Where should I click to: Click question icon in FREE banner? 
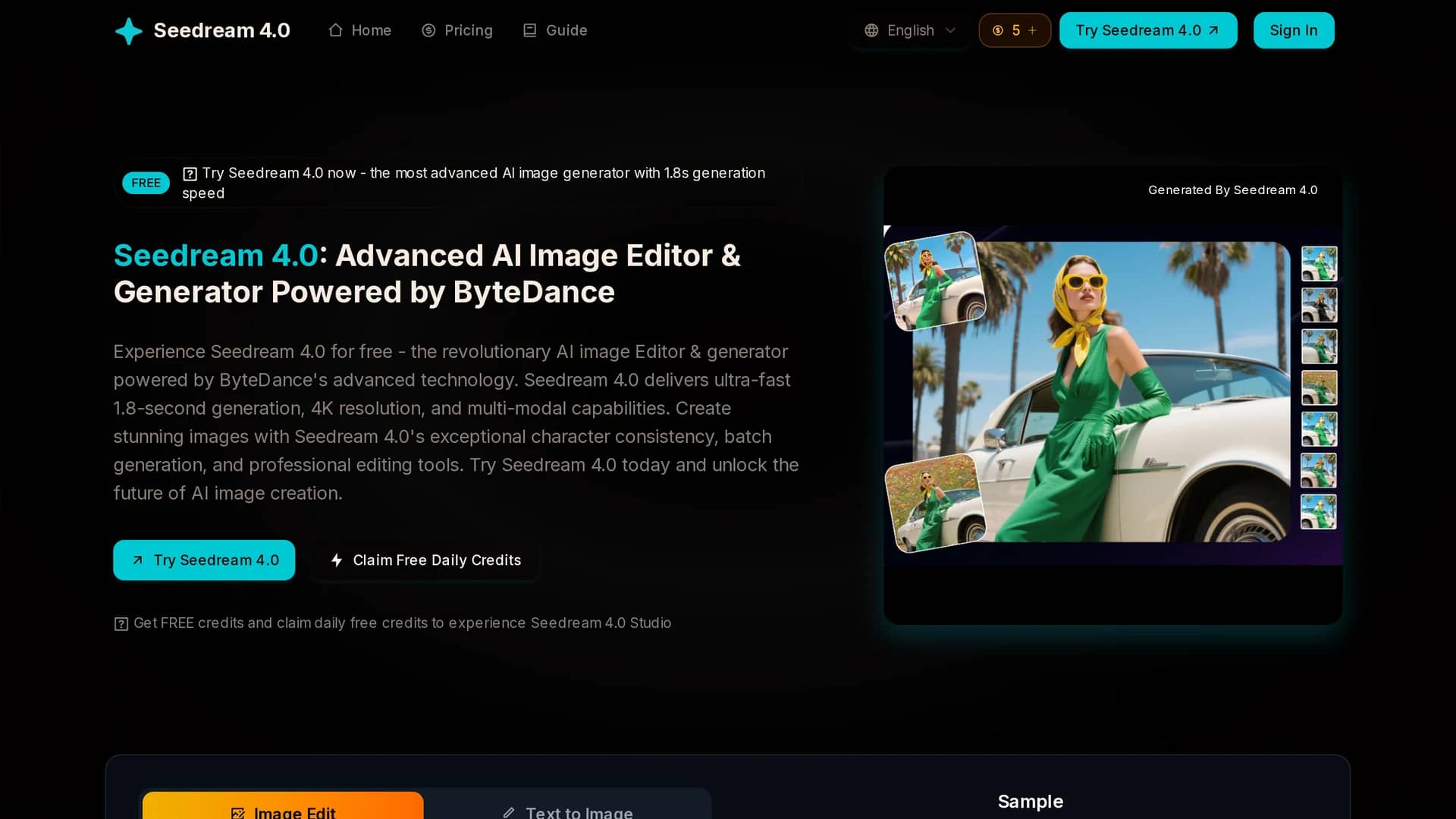point(190,174)
